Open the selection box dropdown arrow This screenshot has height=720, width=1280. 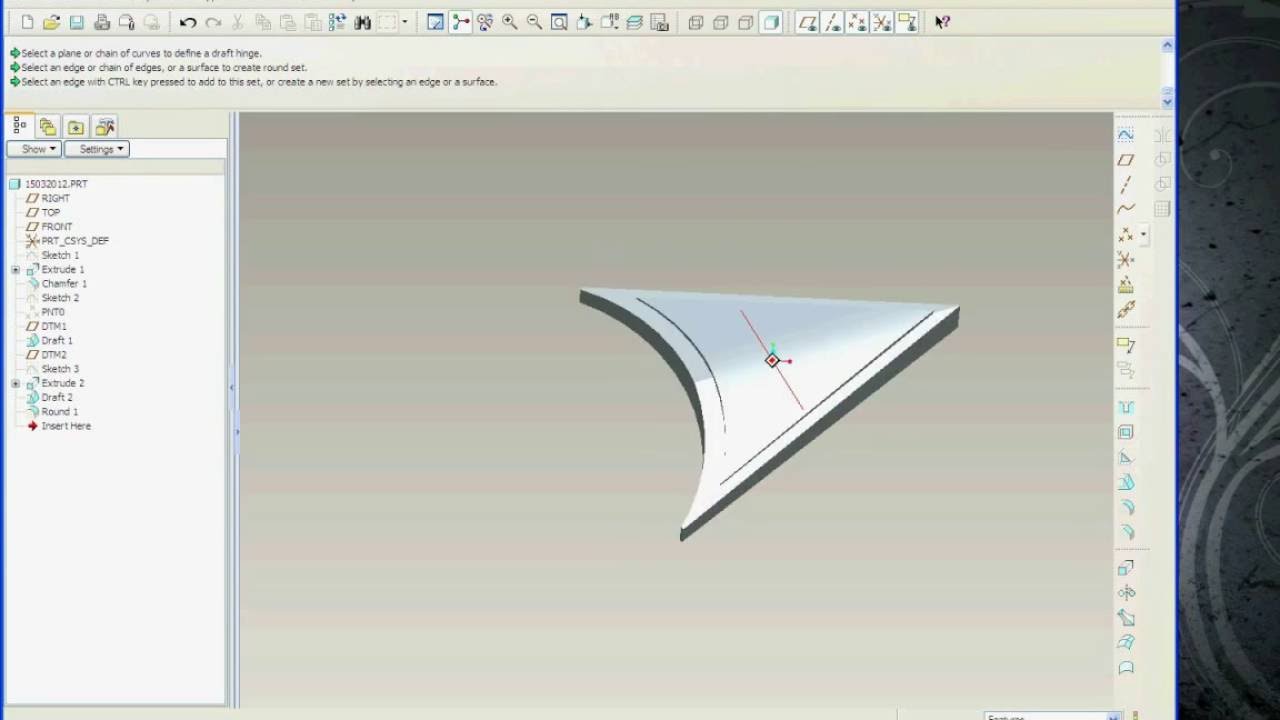405,22
